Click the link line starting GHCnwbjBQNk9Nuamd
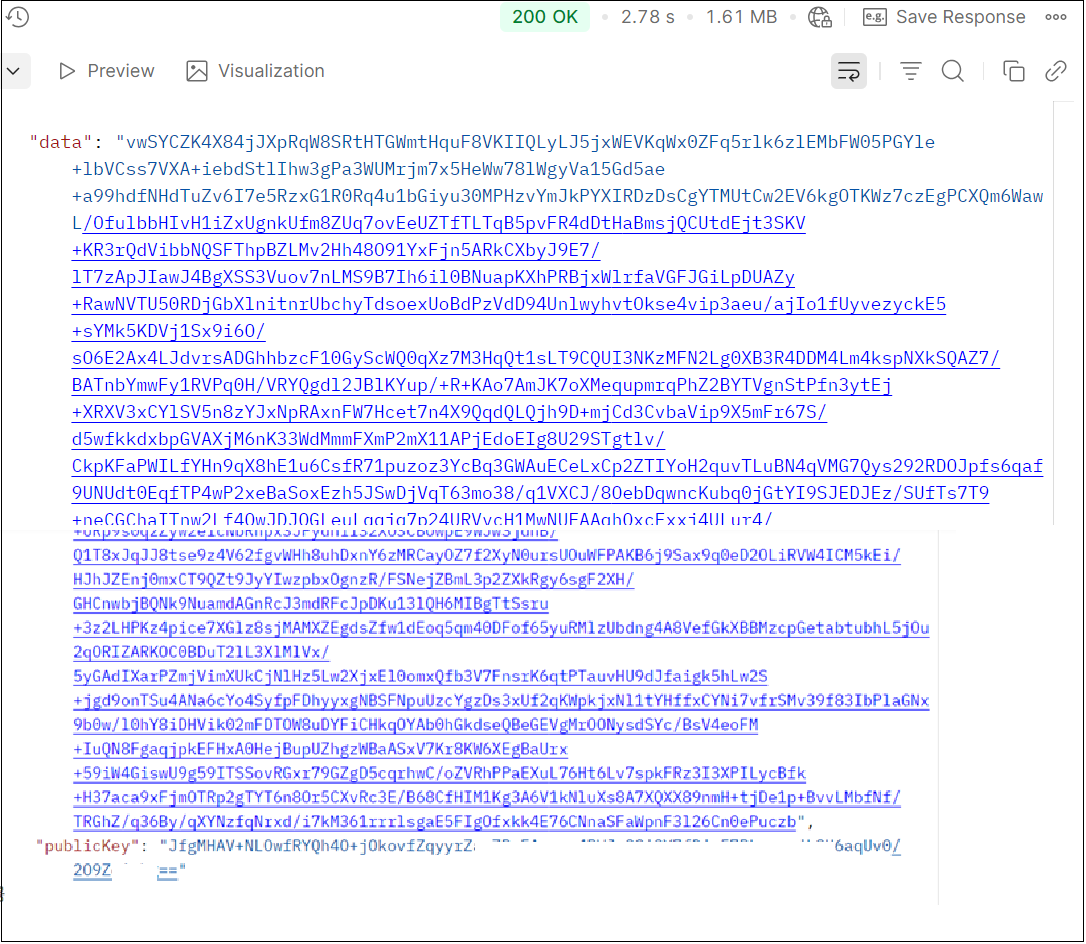This screenshot has width=1086, height=944. (x=311, y=604)
